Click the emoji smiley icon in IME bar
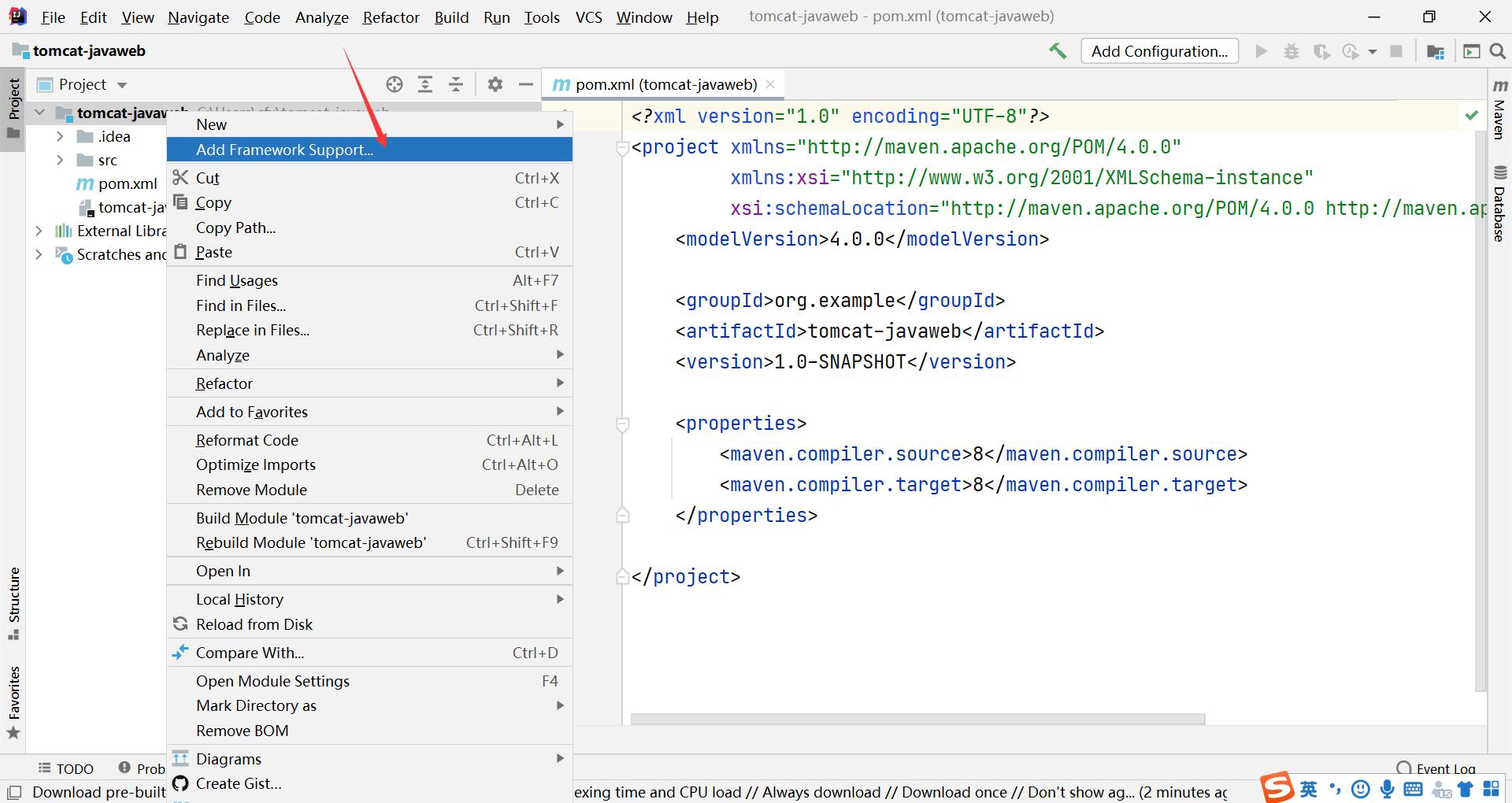 click(x=1360, y=788)
